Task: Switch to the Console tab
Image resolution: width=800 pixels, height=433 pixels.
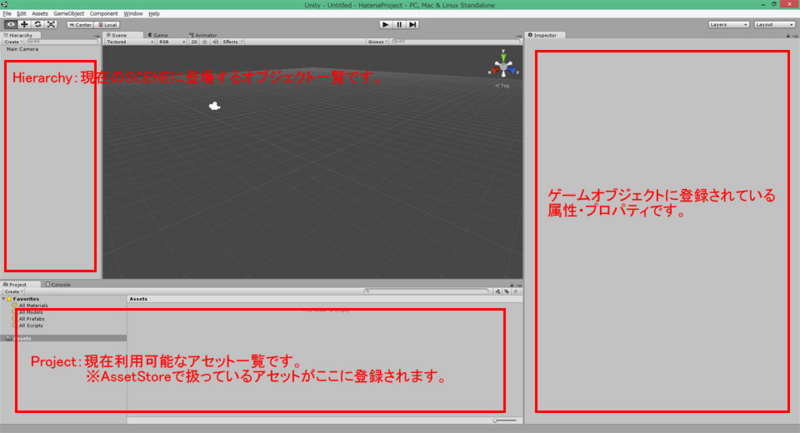Action: click(x=58, y=285)
